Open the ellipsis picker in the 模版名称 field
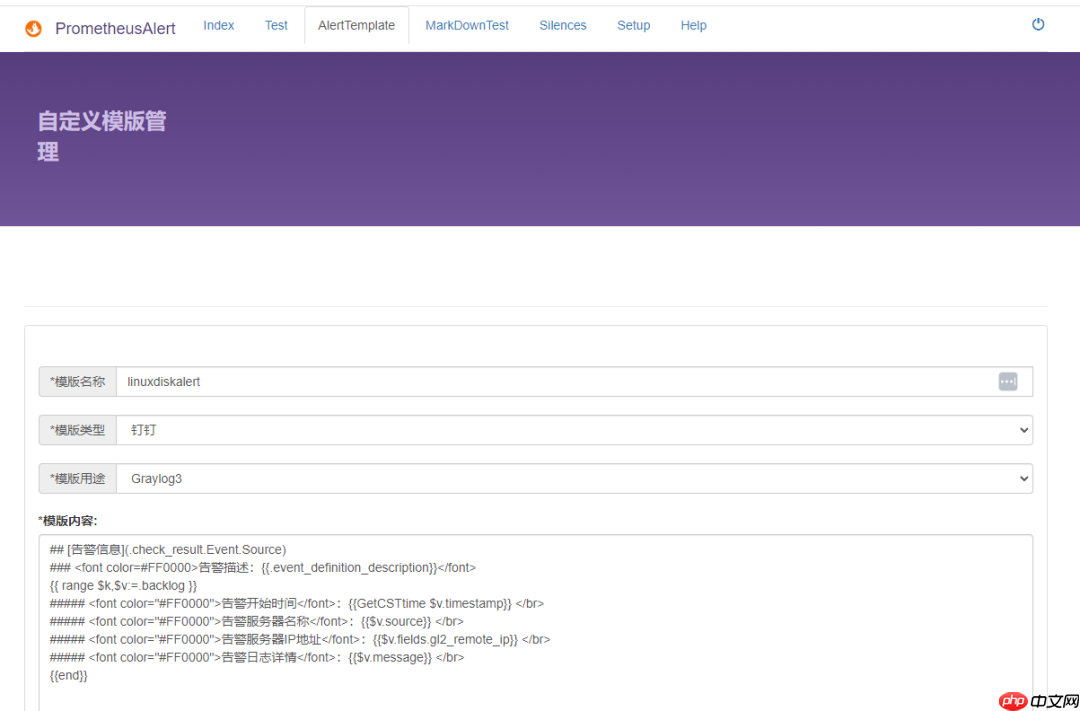The image size is (1080, 711). [x=1007, y=381]
